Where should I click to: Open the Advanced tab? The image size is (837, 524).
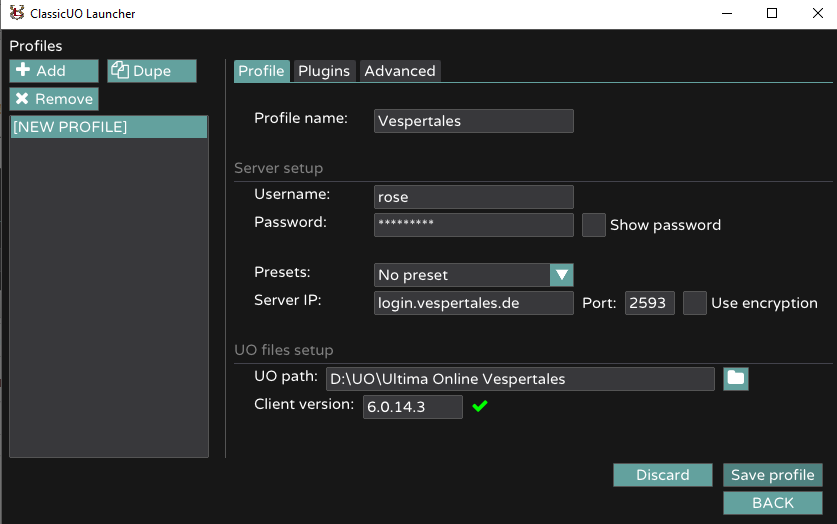pyautogui.click(x=400, y=71)
